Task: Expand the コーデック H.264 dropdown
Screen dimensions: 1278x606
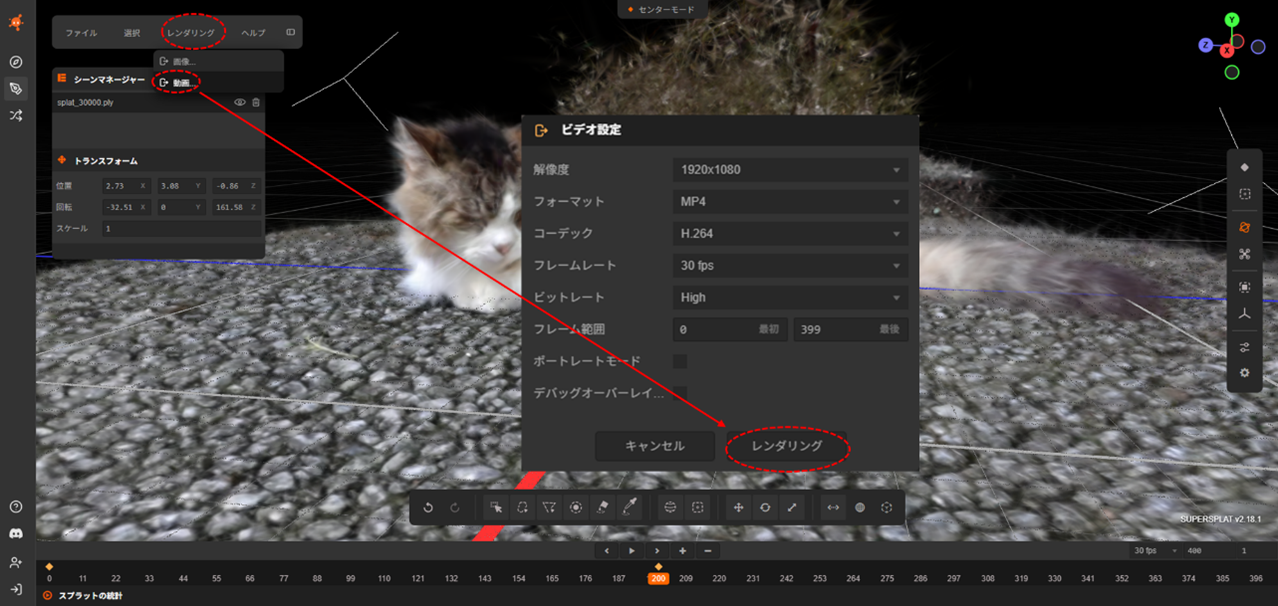Action: point(790,234)
